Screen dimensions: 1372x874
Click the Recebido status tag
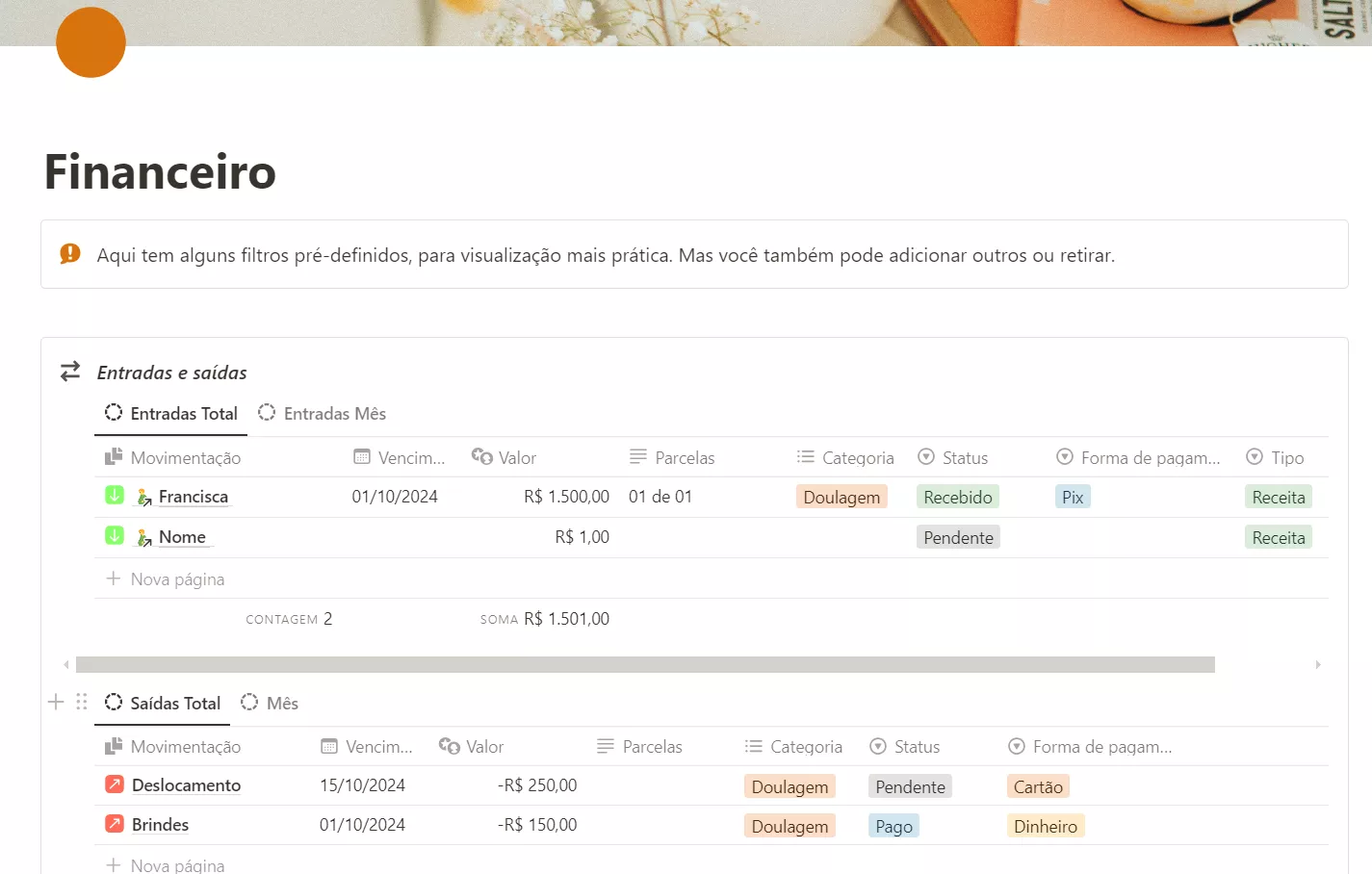coord(957,498)
